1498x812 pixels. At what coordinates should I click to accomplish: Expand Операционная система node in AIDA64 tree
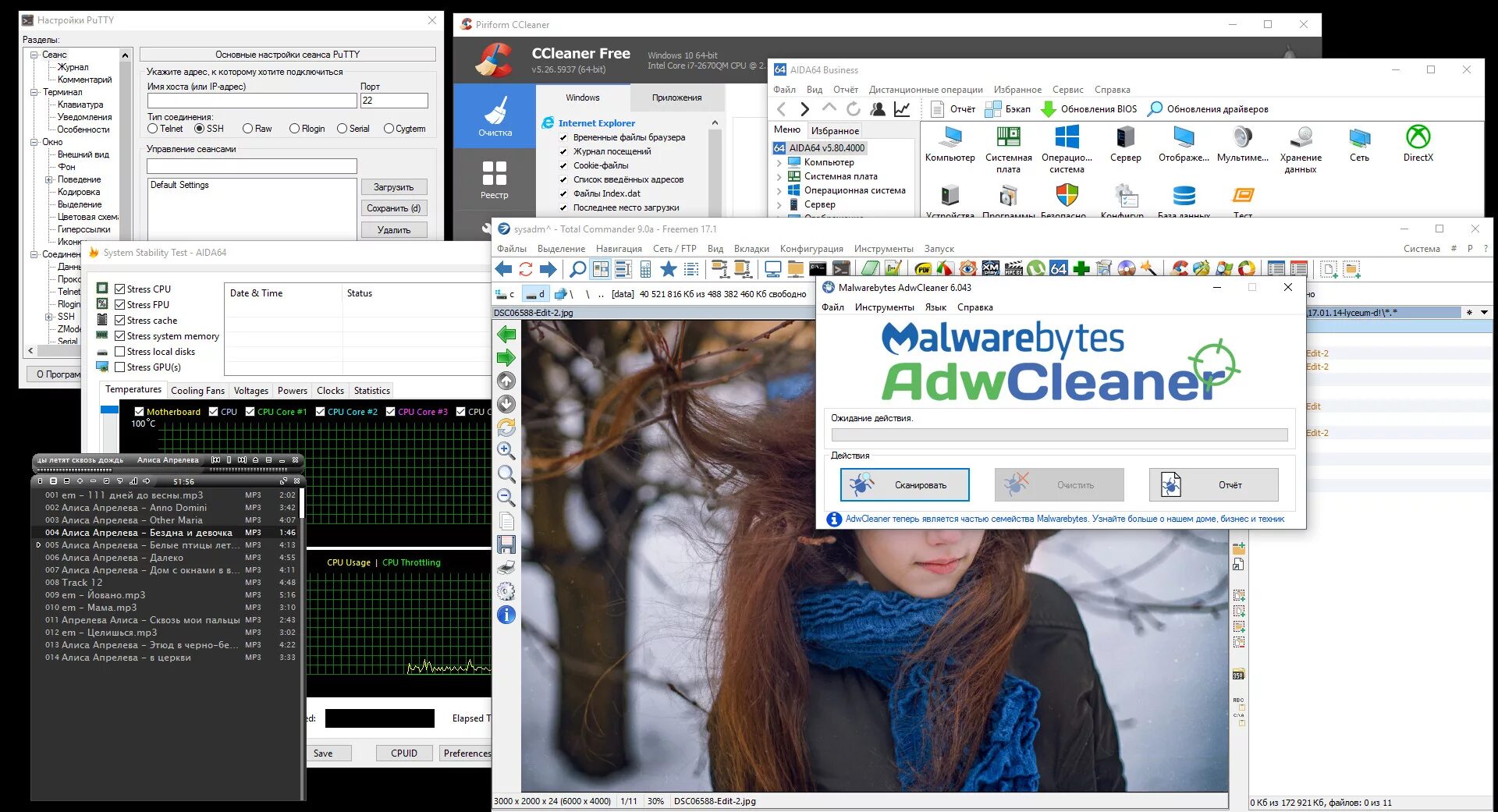coord(779,191)
